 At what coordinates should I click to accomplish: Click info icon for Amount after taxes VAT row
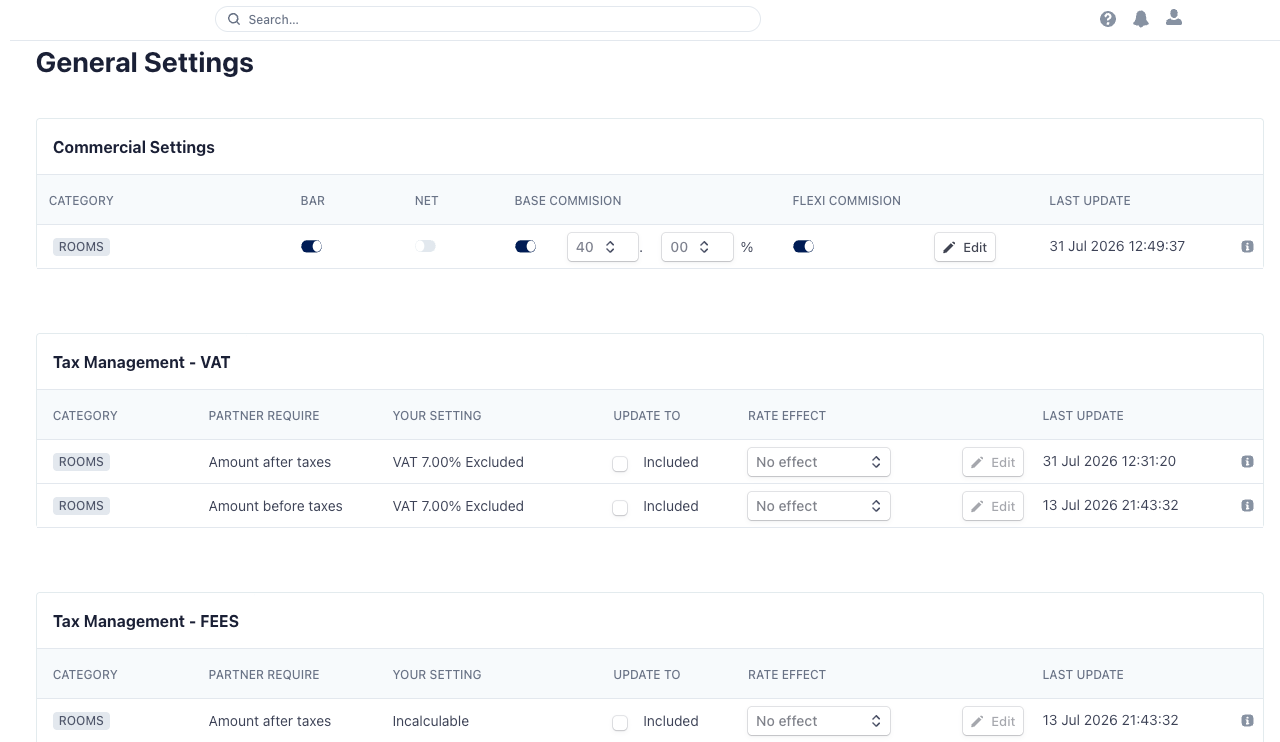[1247, 462]
